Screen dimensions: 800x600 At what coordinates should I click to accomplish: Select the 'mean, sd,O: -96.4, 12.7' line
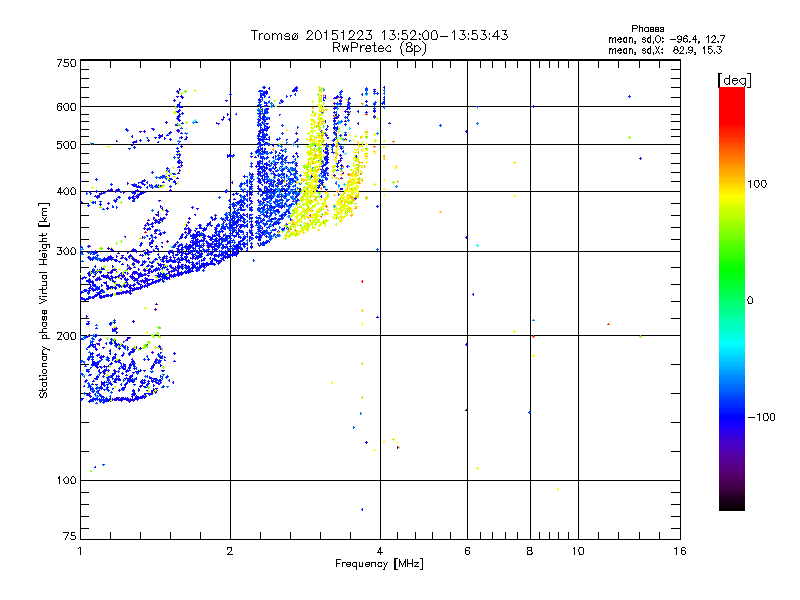tap(666, 39)
